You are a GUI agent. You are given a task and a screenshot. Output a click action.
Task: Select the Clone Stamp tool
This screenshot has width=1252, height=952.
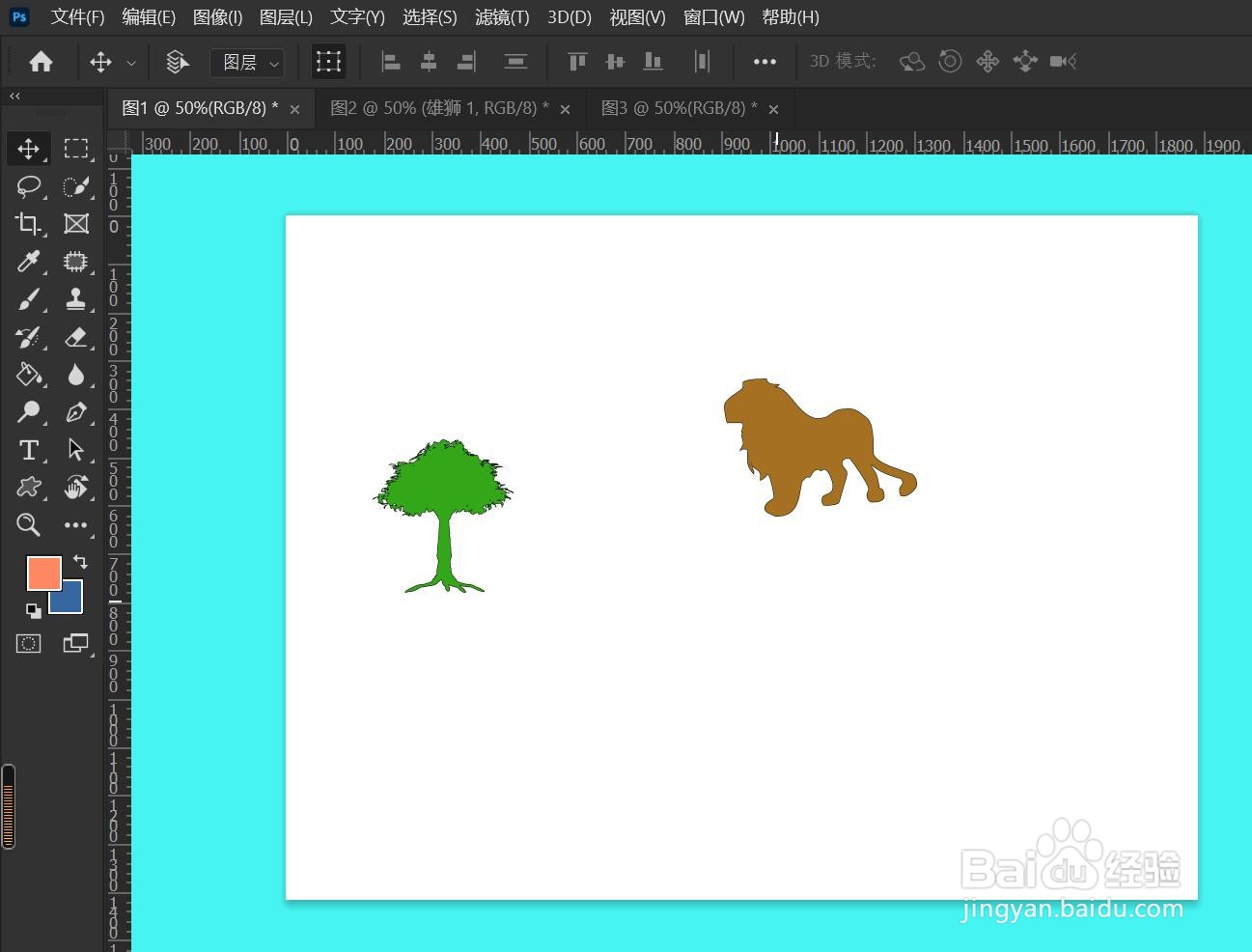76,299
